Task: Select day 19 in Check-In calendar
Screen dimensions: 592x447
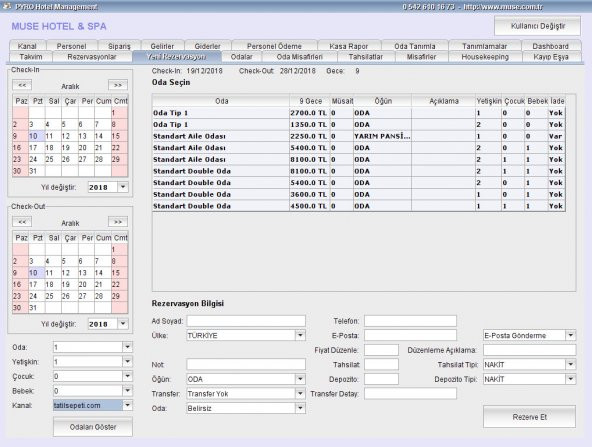Action: [66, 148]
